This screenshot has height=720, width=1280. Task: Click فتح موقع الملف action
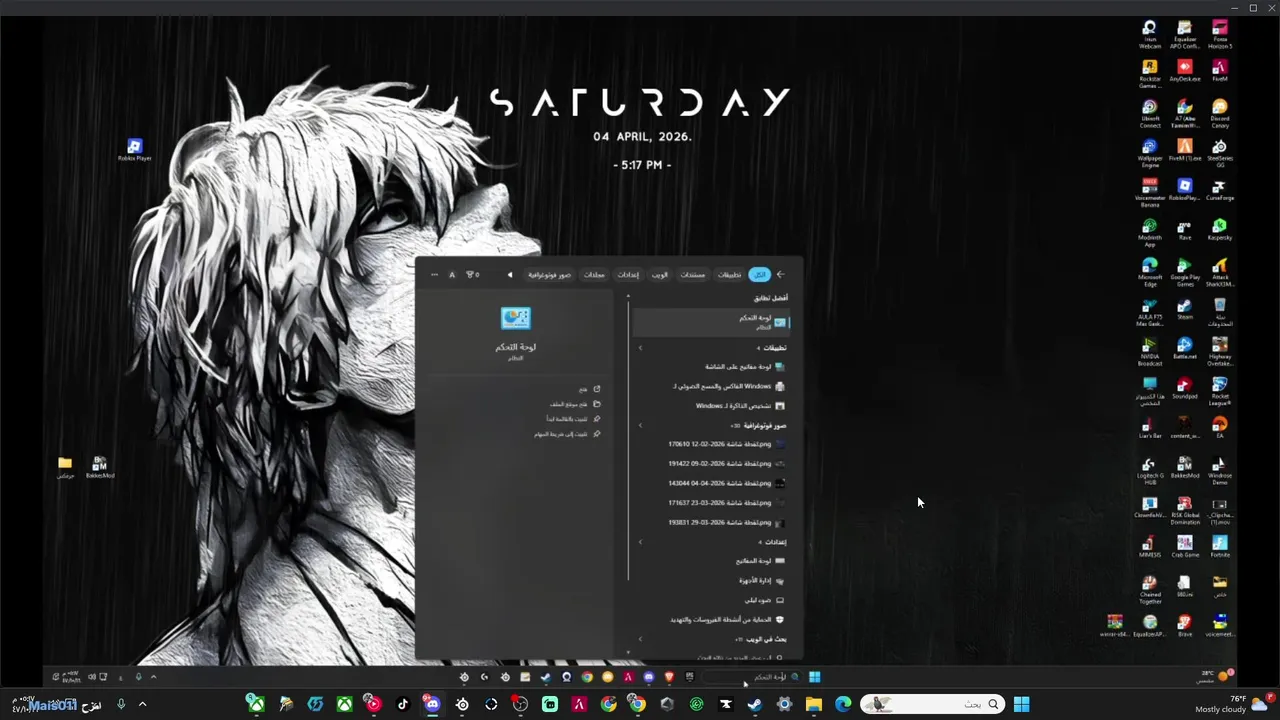click(574, 404)
